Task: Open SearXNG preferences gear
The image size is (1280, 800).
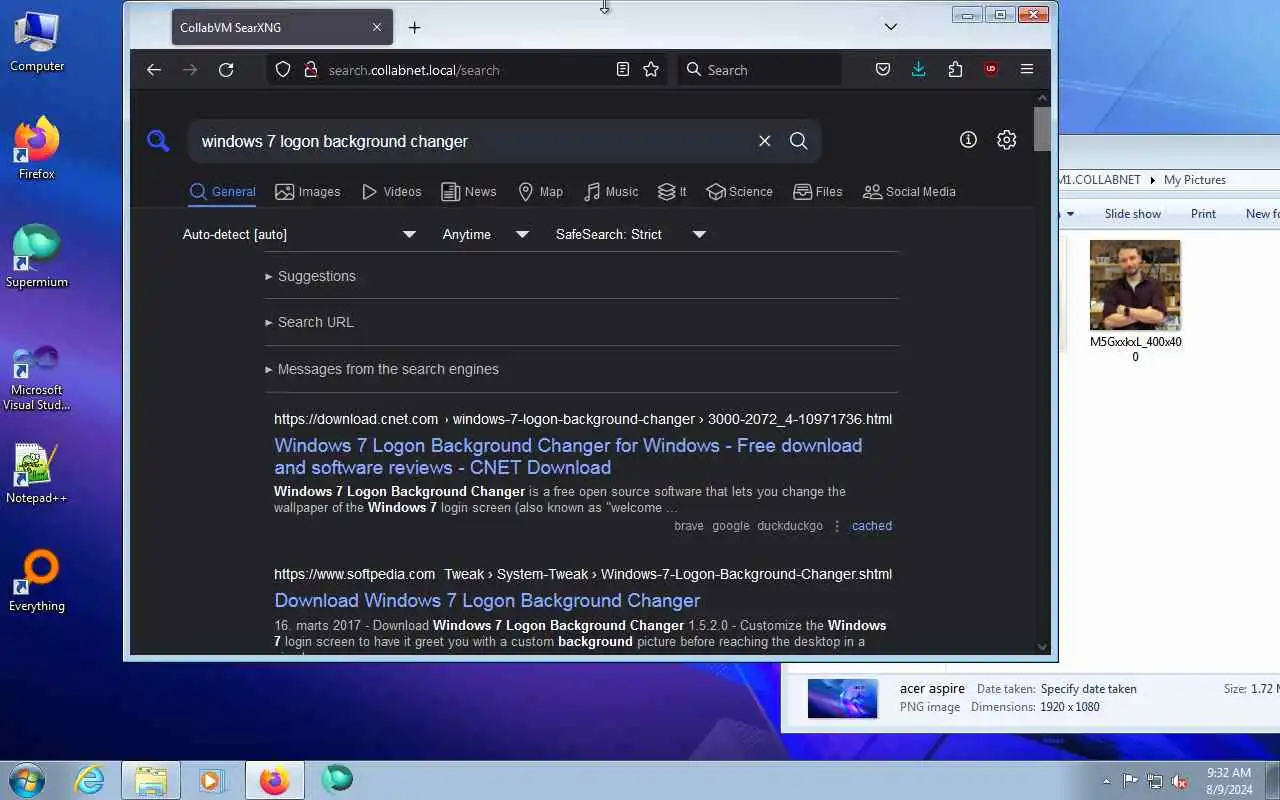Action: coord(1007,140)
